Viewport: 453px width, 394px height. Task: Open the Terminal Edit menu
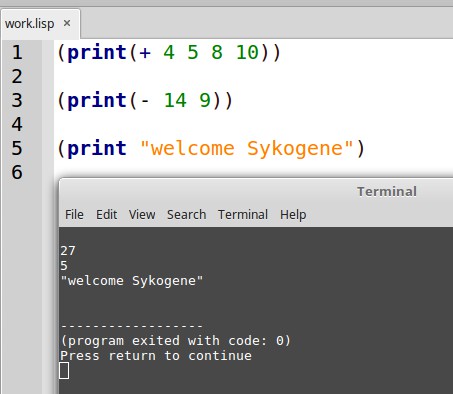pos(106,215)
